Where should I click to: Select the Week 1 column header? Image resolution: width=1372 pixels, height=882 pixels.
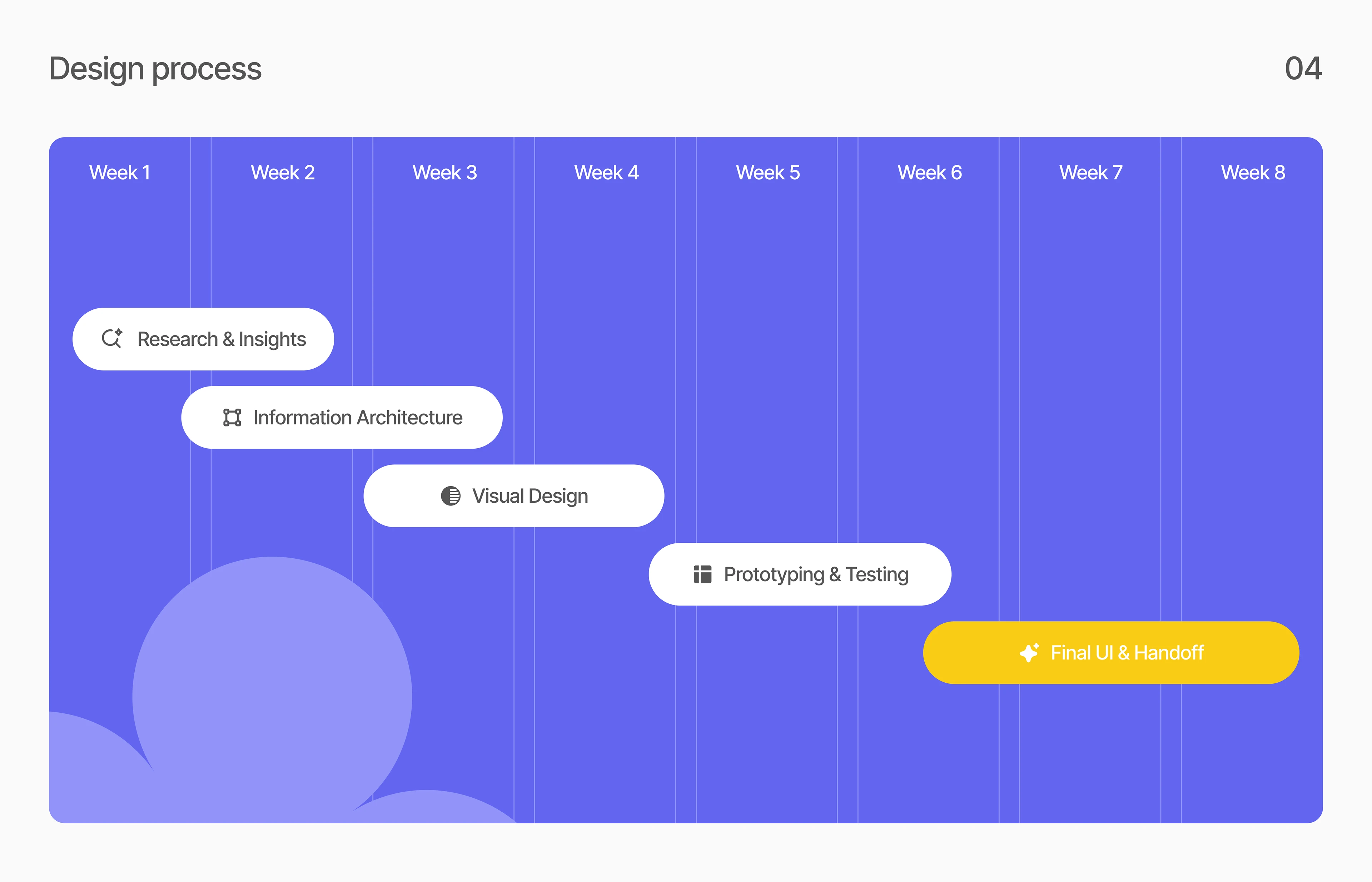[x=120, y=173]
